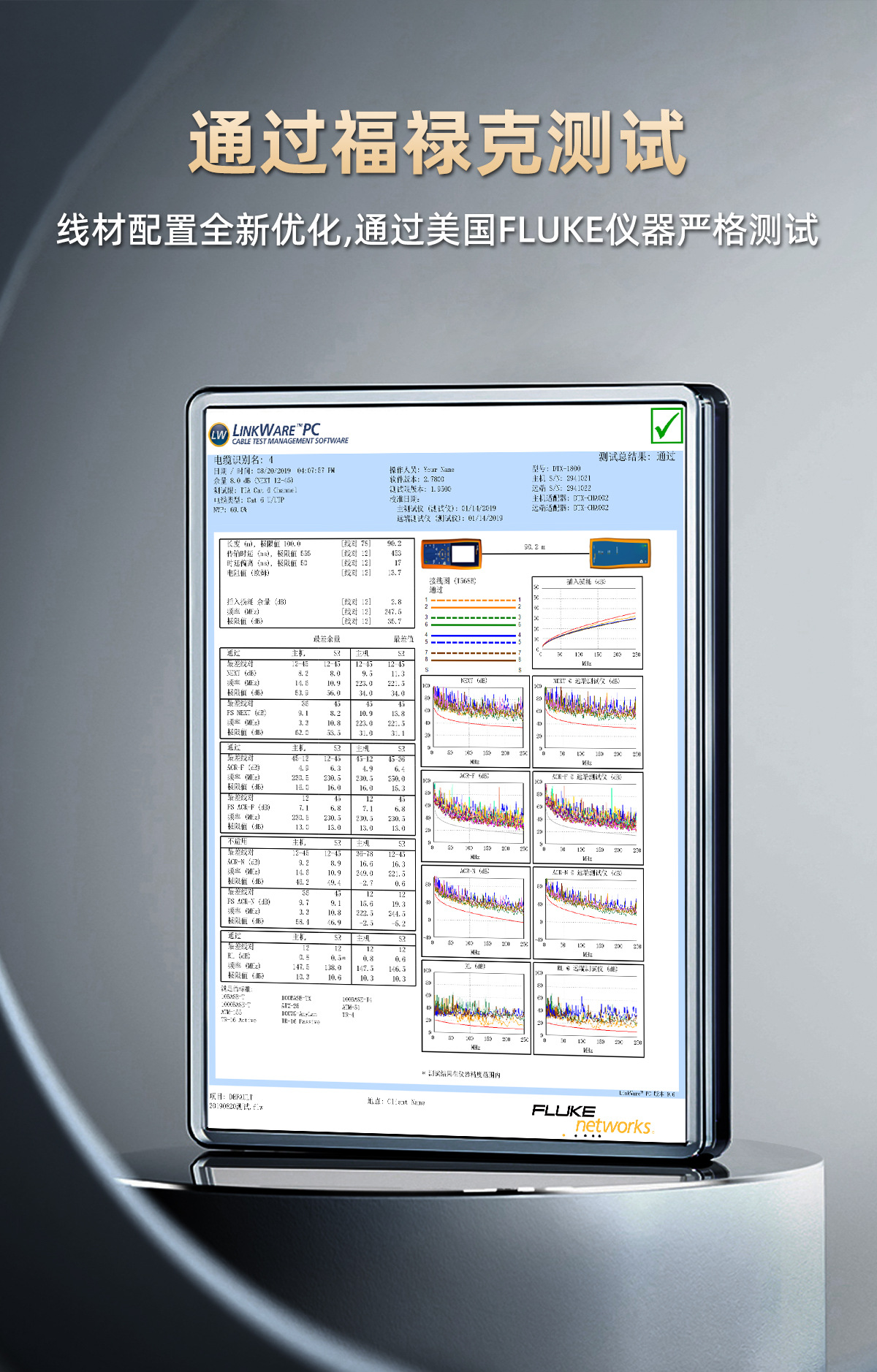Click the remote tester device image
This screenshot has height=1372, width=877.
point(620,553)
